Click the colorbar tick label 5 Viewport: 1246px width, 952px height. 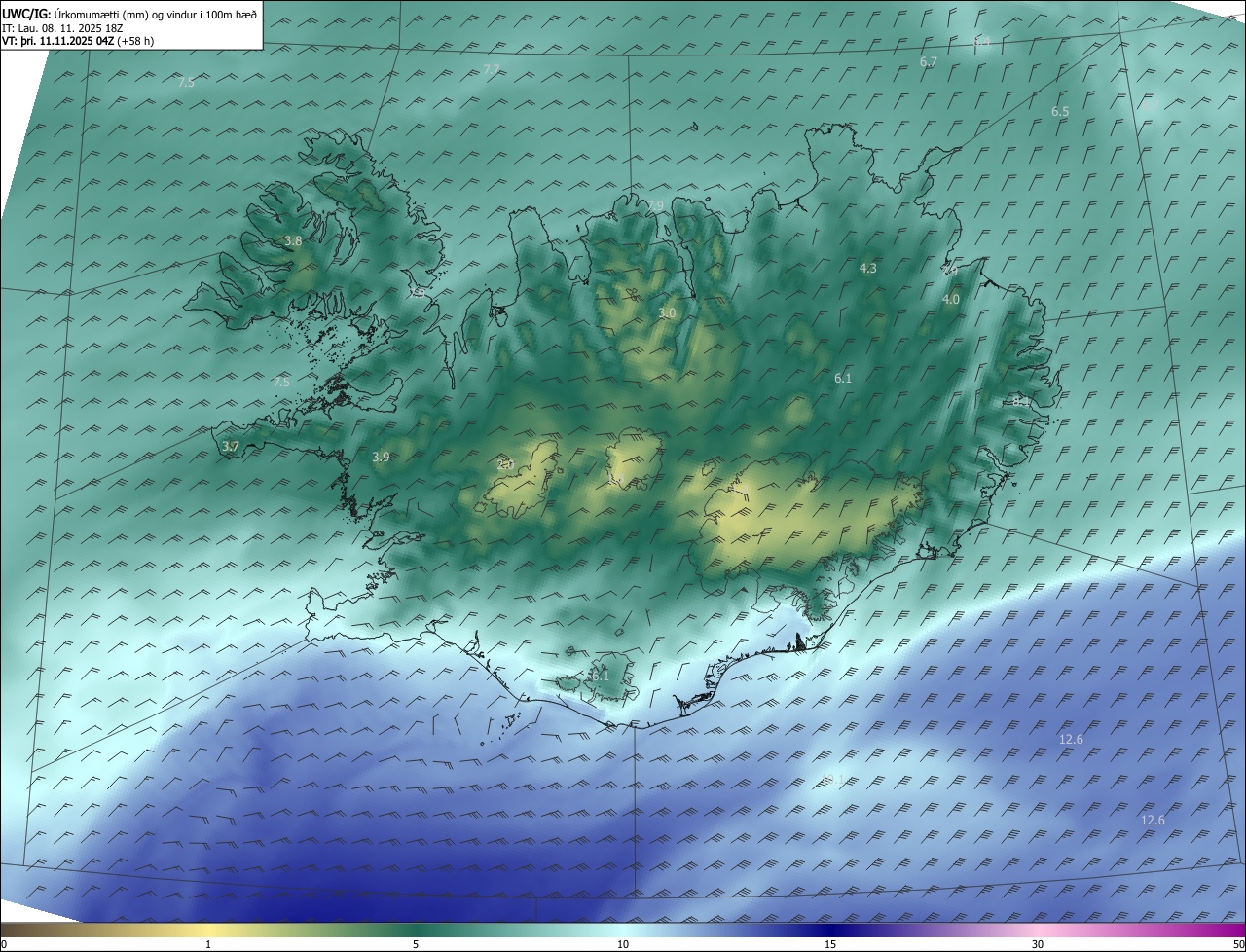pyautogui.click(x=416, y=944)
